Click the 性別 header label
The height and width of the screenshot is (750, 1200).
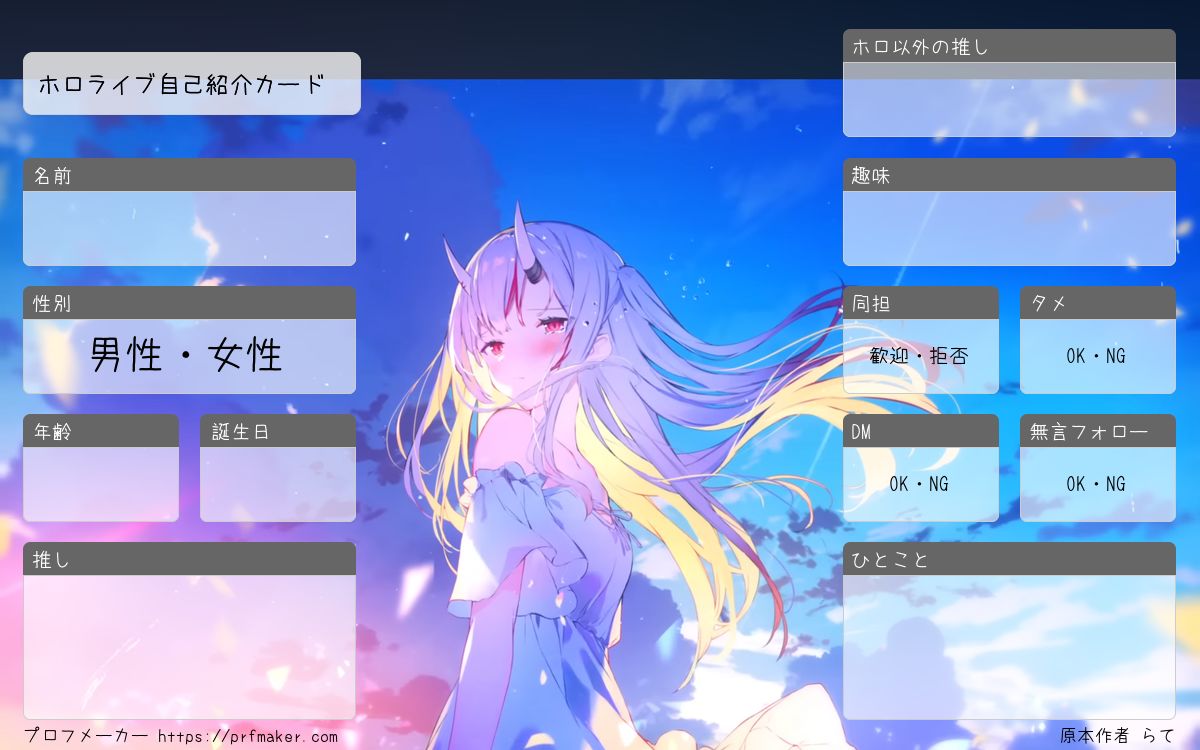52,303
